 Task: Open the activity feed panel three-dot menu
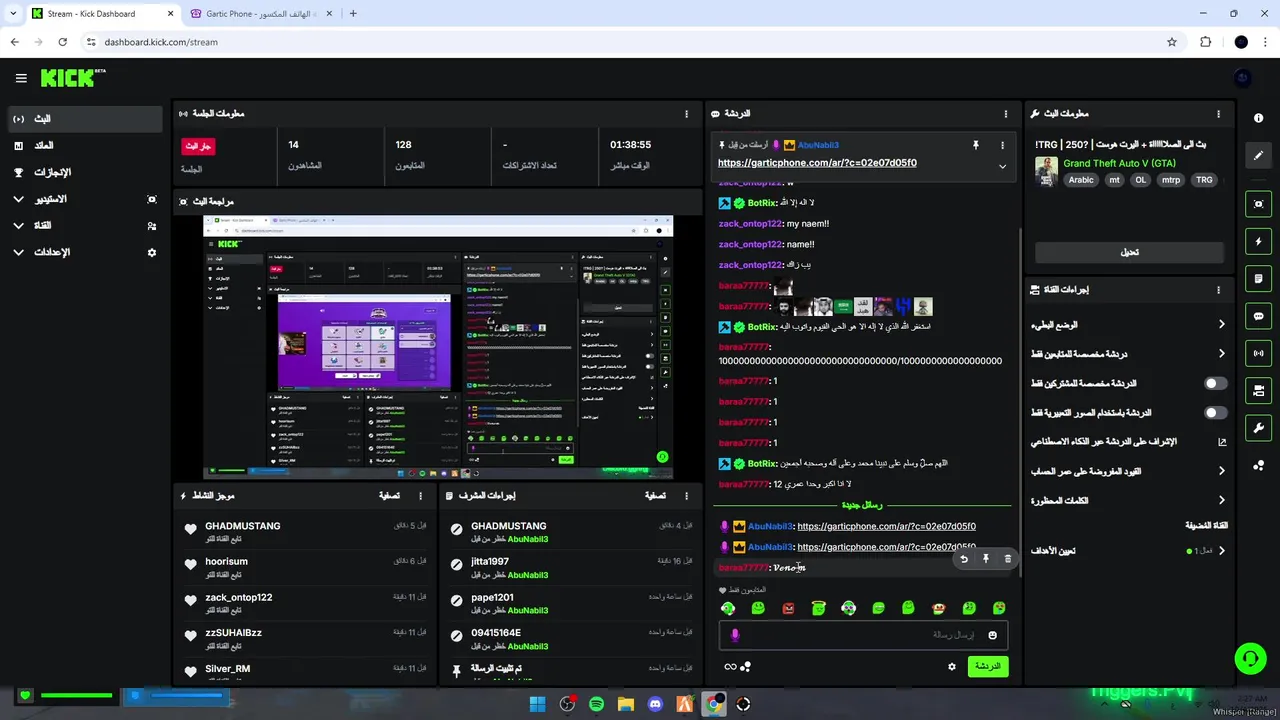[x=420, y=495]
